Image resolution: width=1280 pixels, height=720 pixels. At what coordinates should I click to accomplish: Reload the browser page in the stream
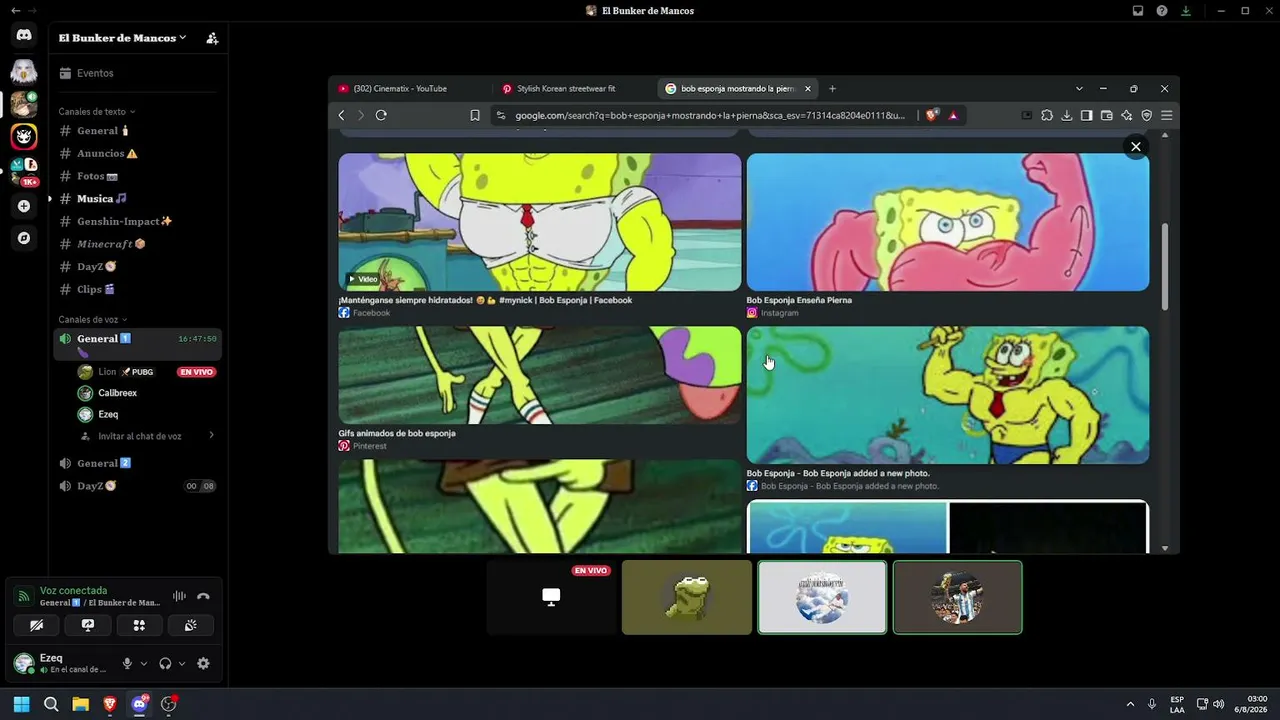(x=381, y=115)
